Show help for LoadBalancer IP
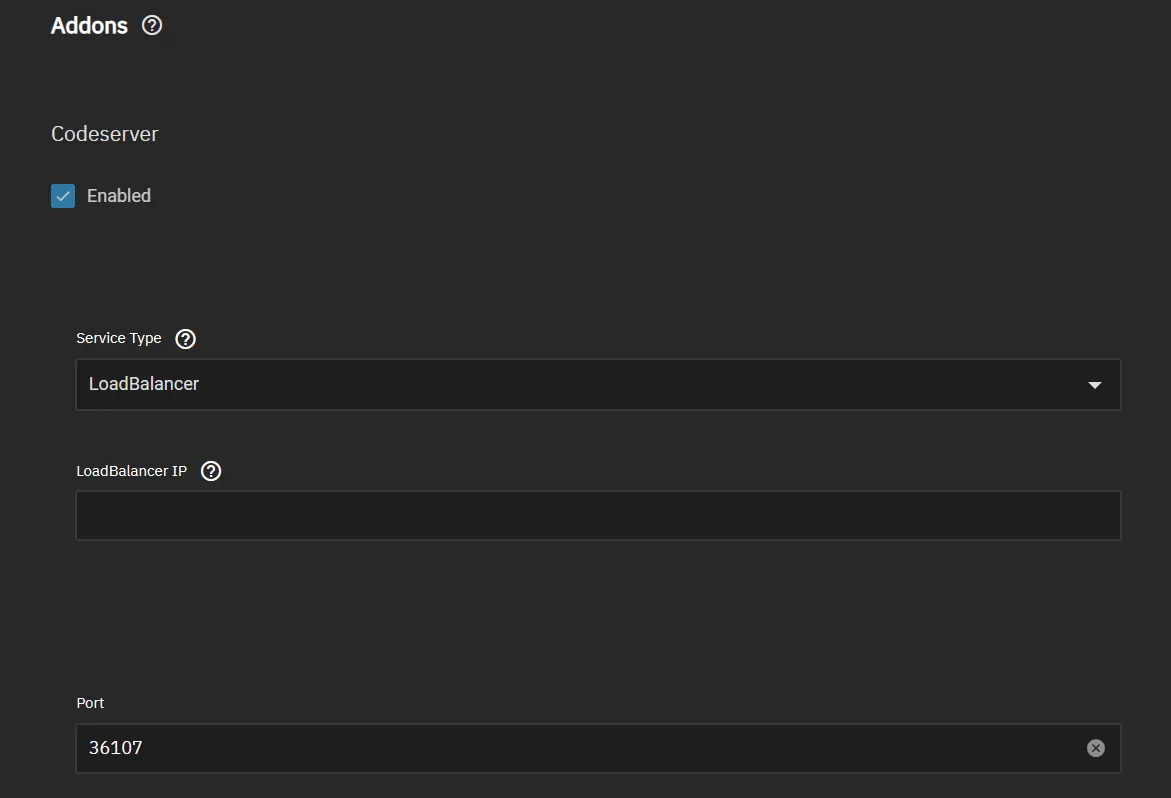 pos(211,471)
